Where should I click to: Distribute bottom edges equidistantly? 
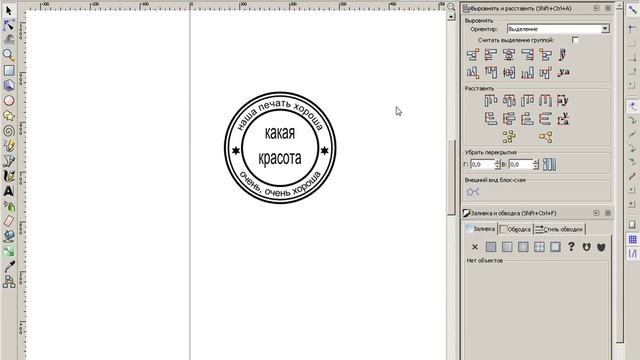point(527,119)
